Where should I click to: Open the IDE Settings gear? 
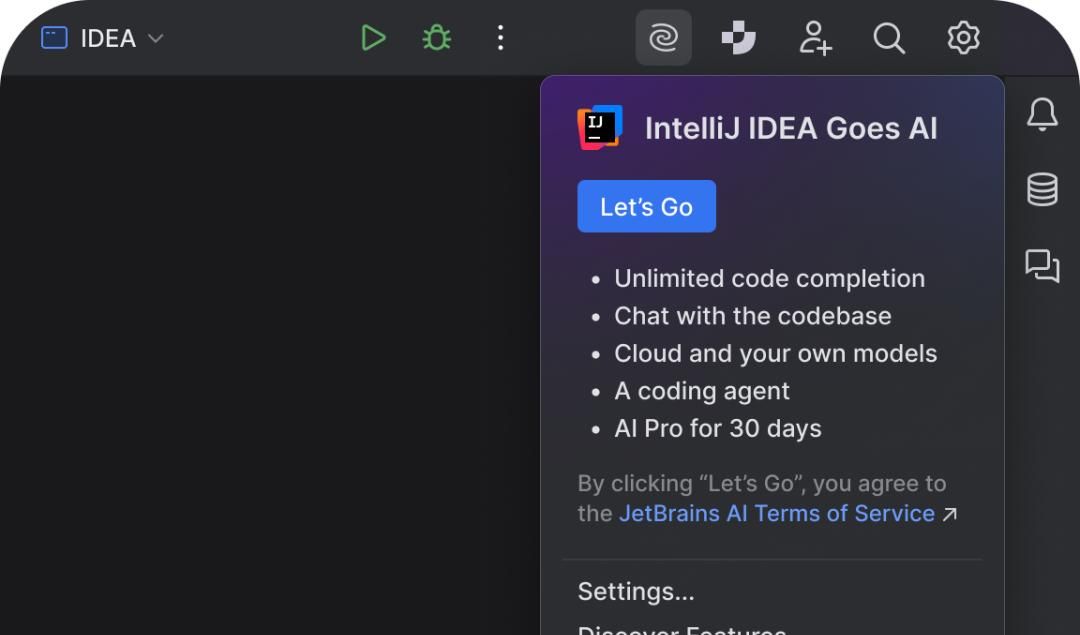coord(962,38)
